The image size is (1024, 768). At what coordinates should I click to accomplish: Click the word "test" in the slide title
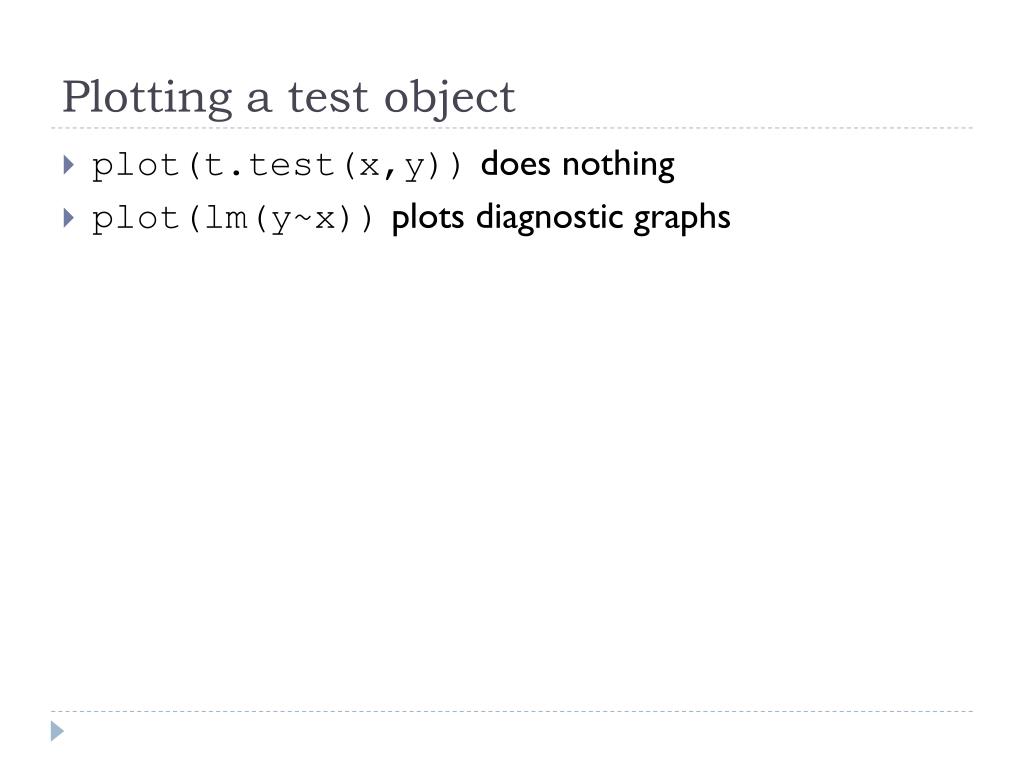(x=328, y=98)
